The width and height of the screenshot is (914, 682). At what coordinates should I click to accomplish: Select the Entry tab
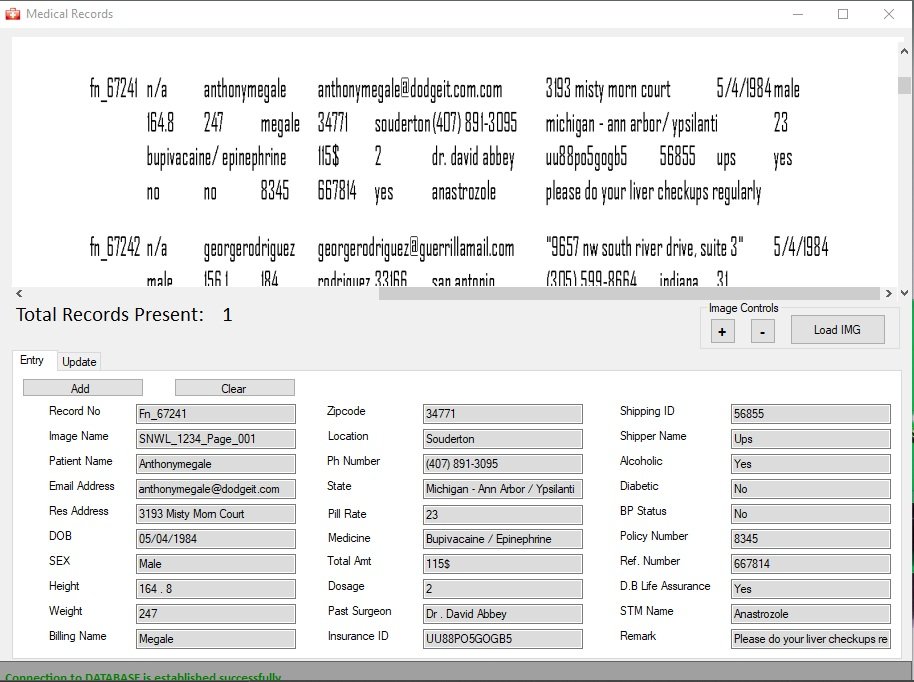32,360
